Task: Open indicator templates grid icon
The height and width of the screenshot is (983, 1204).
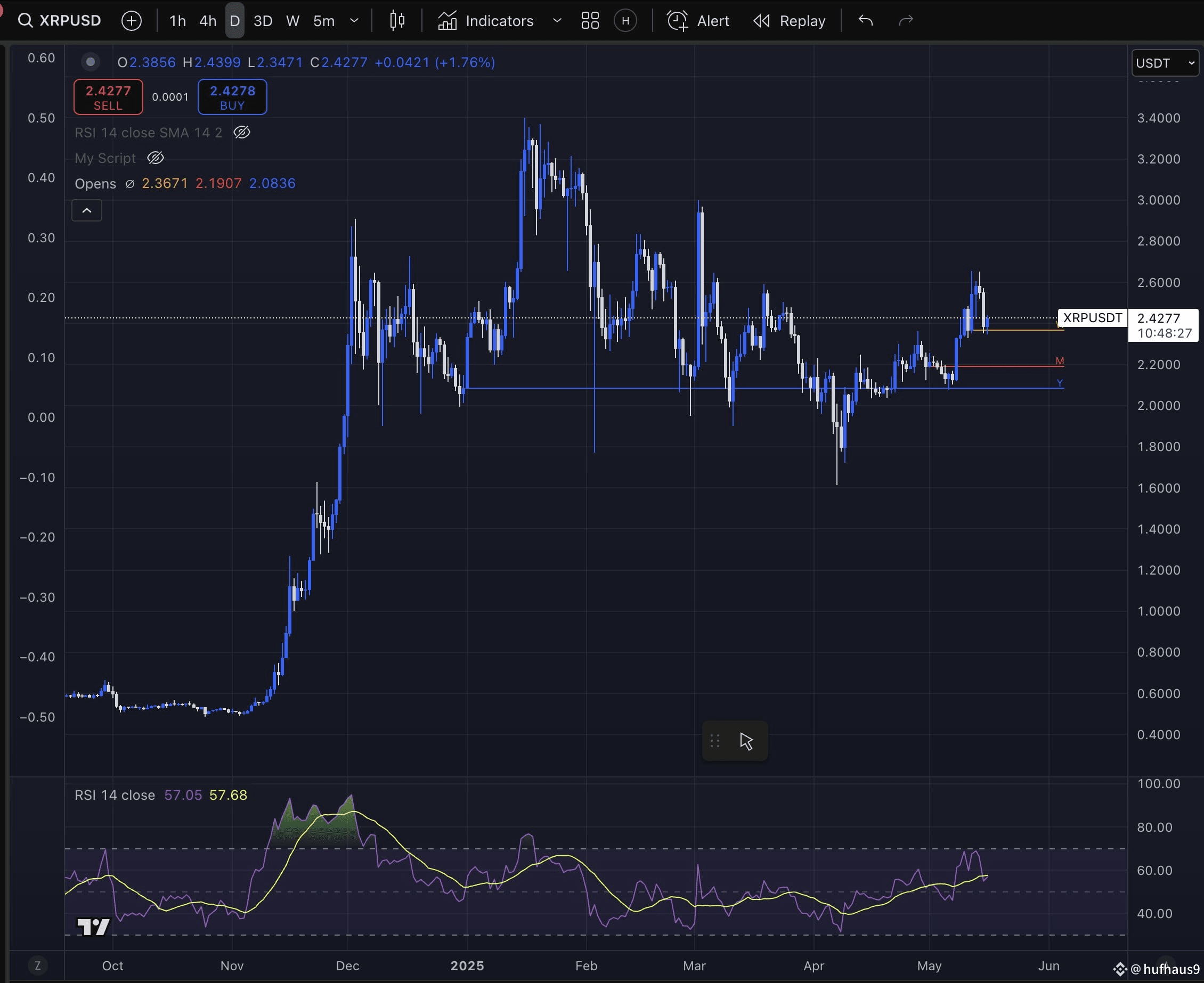Action: pos(590,21)
